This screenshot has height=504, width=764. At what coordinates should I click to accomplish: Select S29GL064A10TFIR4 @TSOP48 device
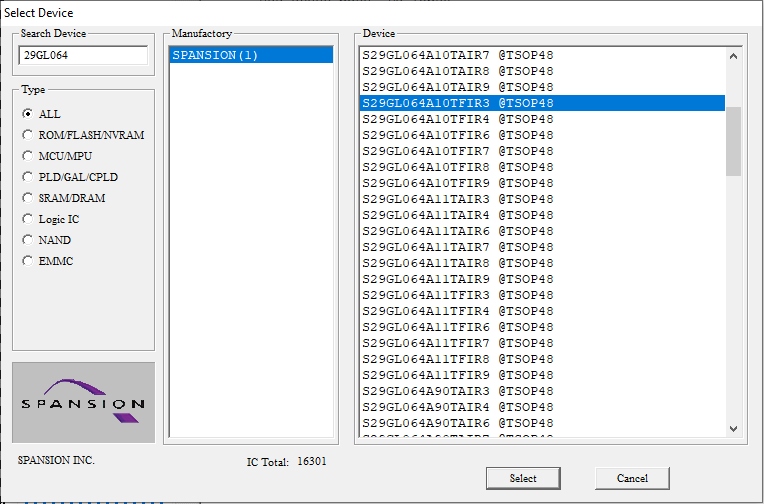click(x=542, y=119)
